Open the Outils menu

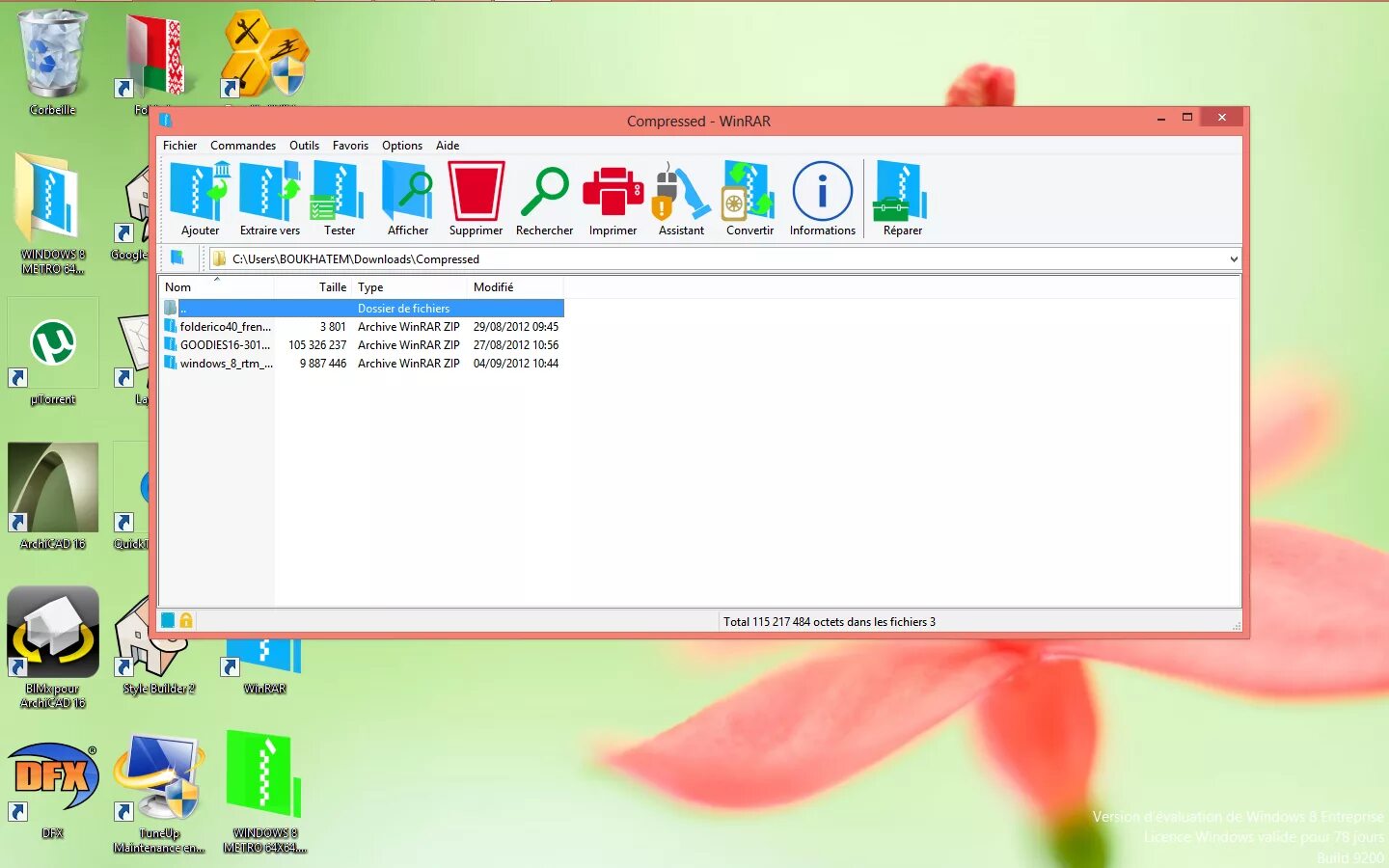[x=304, y=146]
